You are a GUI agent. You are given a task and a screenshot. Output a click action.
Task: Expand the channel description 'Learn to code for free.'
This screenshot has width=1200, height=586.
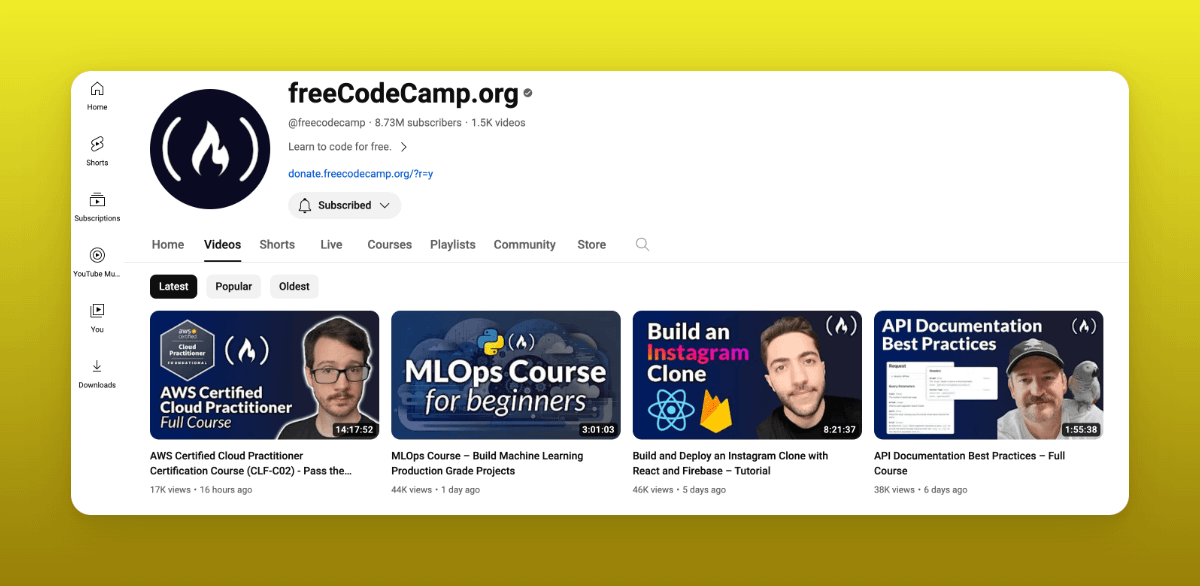348,147
